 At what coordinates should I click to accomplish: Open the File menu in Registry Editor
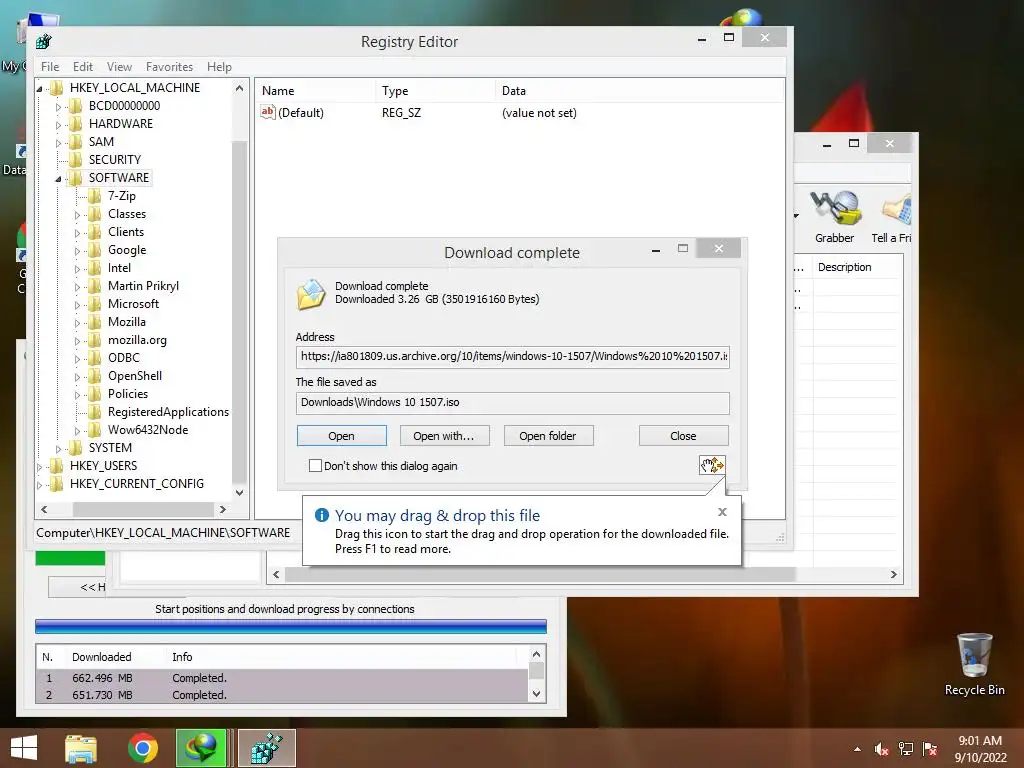[50, 67]
